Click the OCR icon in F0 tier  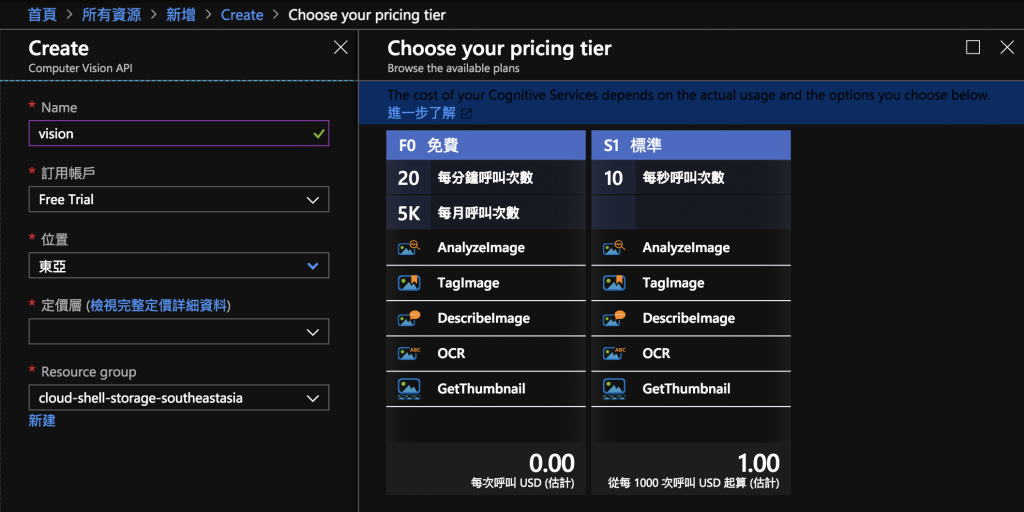point(409,353)
